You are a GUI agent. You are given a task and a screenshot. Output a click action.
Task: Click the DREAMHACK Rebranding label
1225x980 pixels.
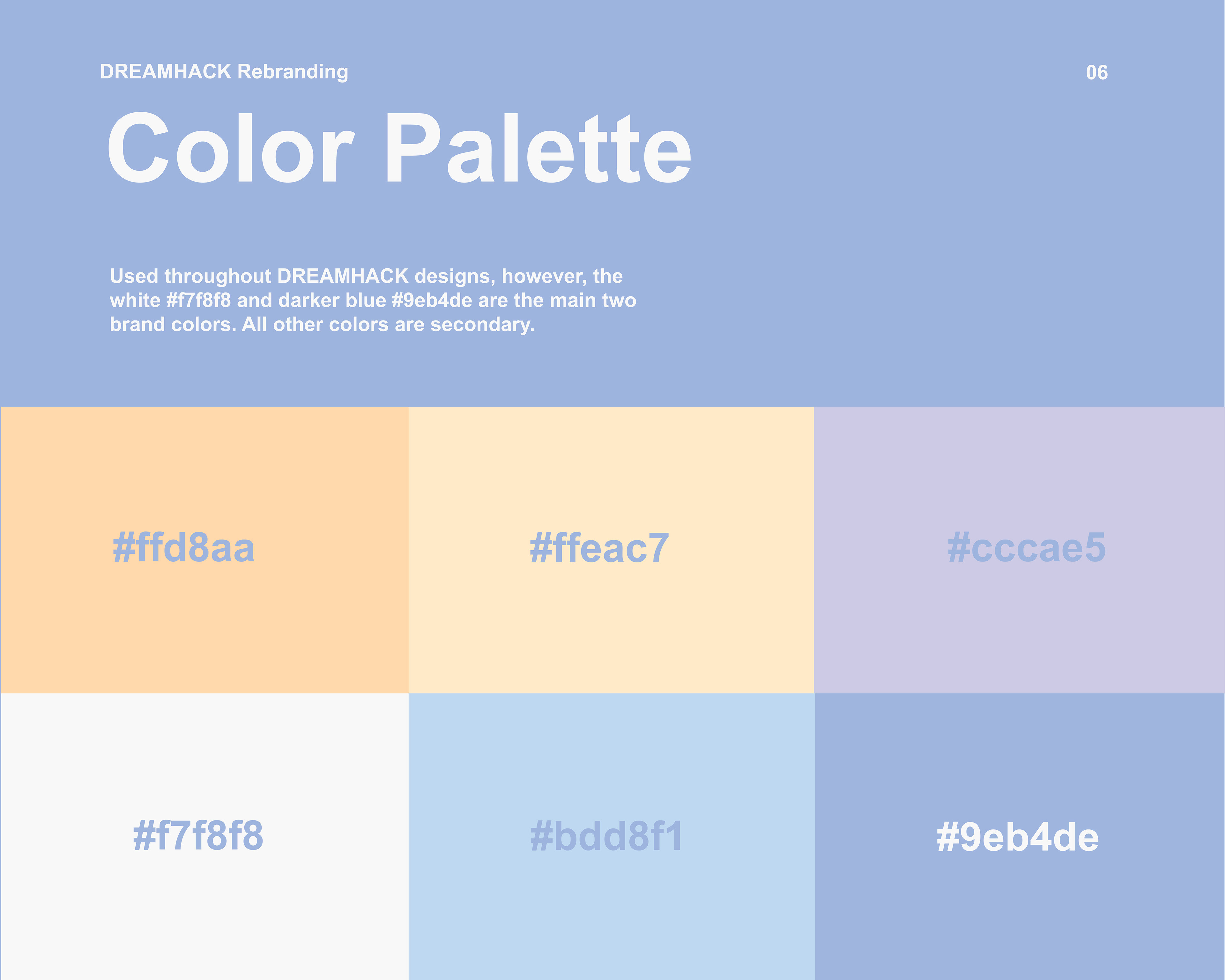224,71
